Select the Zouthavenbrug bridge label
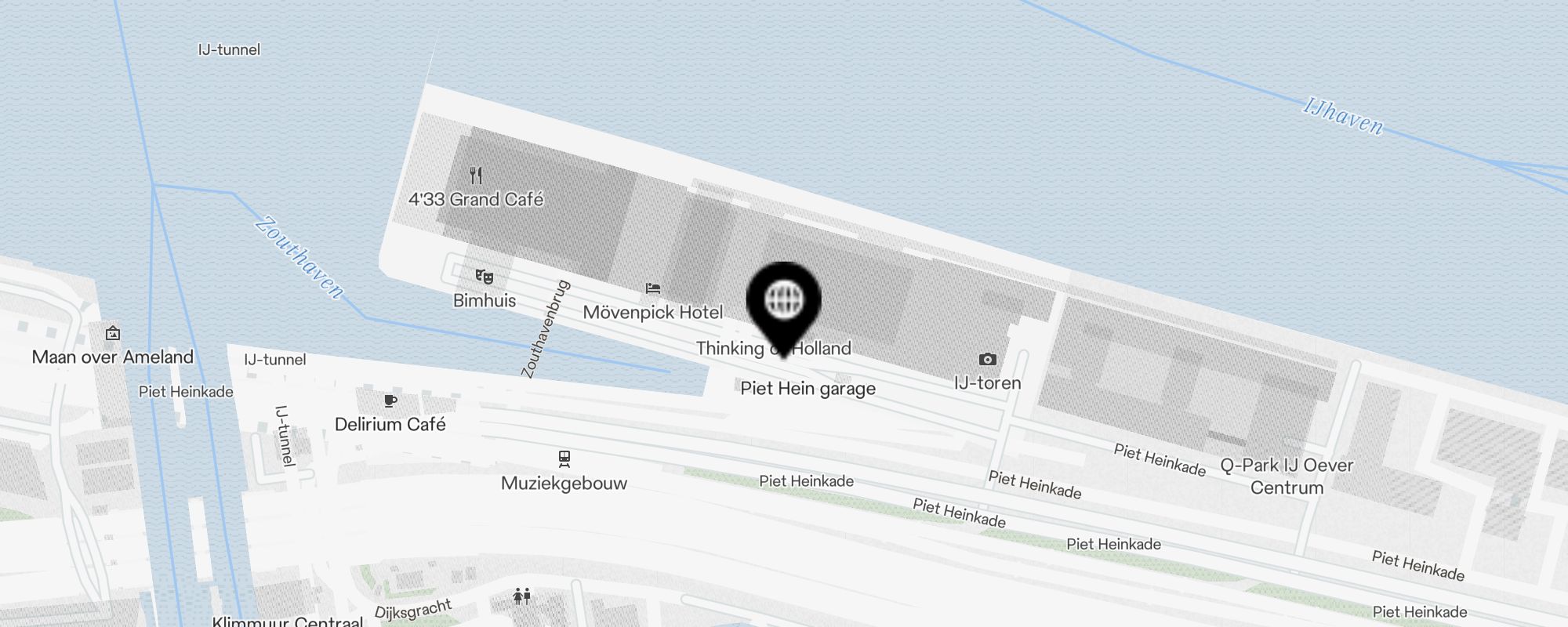The width and height of the screenshot is (1568, 627). coord(546,329)
